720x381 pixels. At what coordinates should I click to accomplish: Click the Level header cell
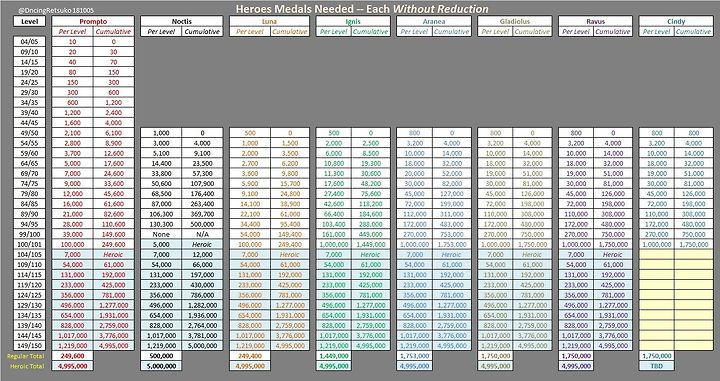point(29,21)
